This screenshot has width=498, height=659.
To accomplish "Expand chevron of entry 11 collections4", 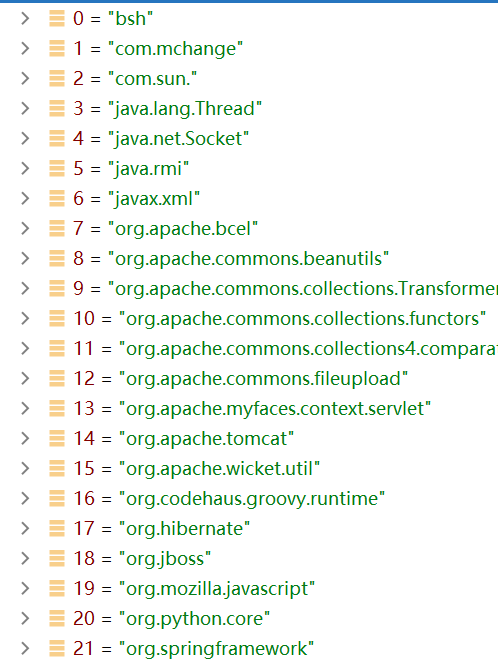I will tap(25, 348).
